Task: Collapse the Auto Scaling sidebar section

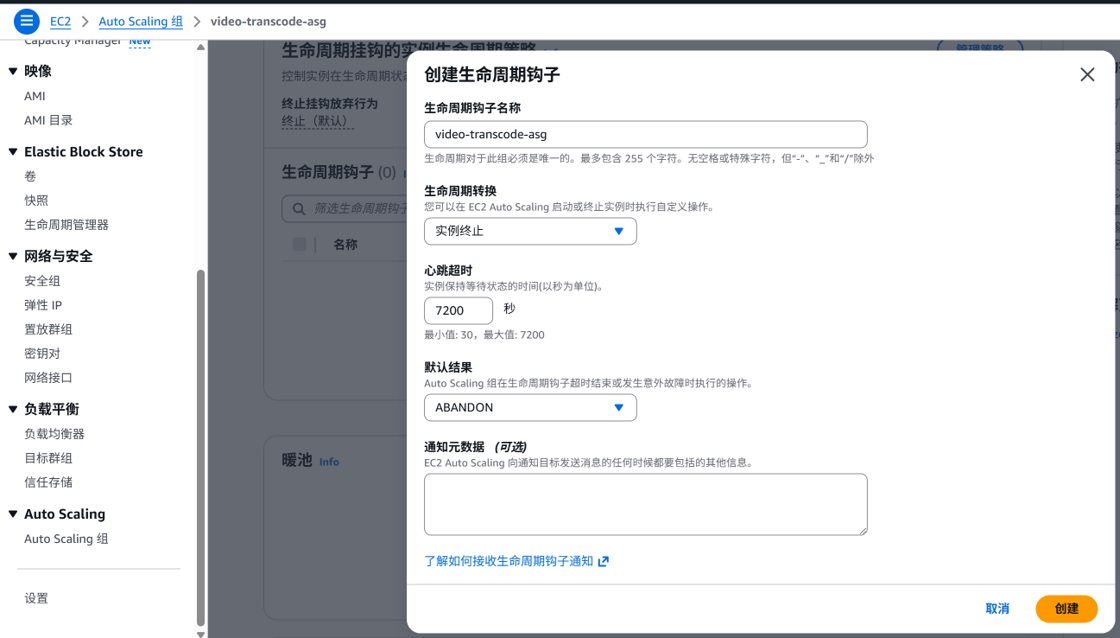Action: point(13,514)
